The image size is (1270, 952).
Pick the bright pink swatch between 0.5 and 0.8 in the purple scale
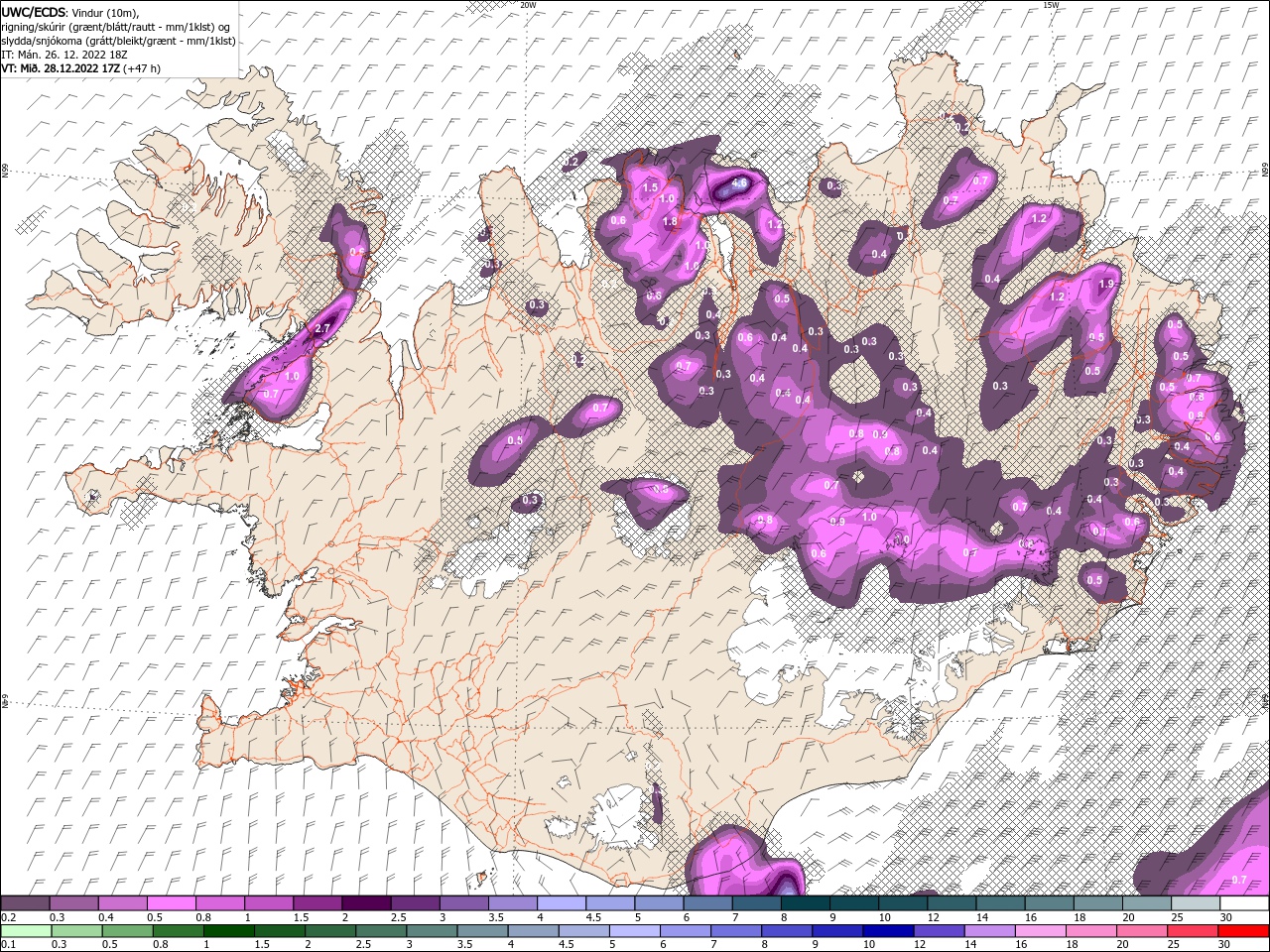tap(172, 902)
